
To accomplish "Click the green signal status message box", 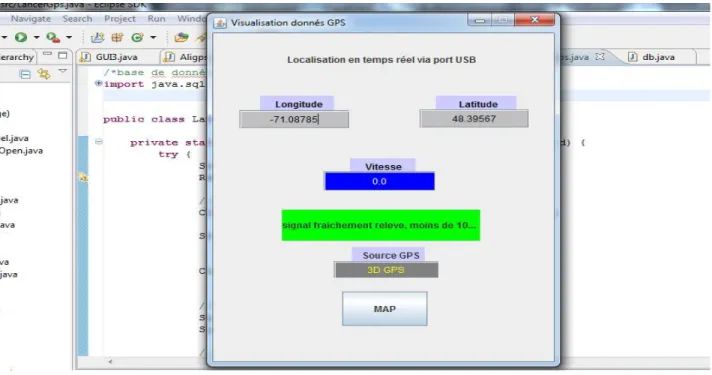I will pyautogui.click(x=381, y=225).
